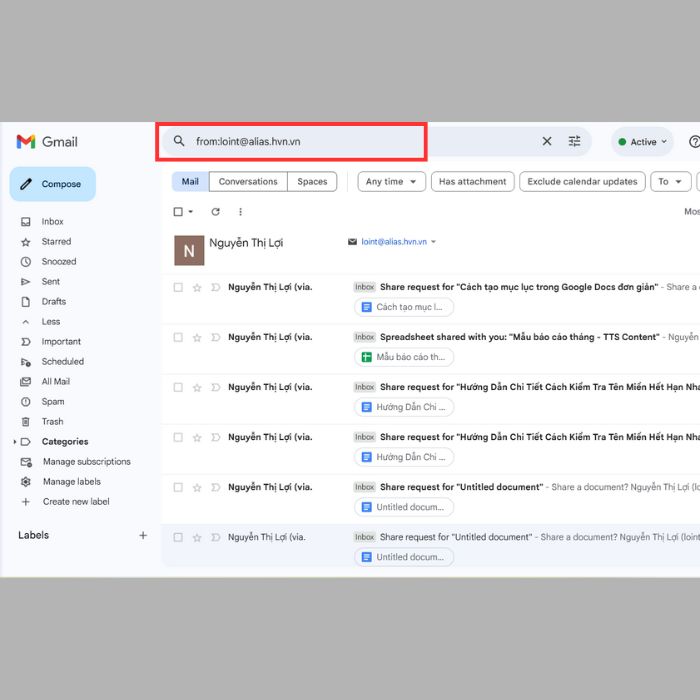The width and height of the screenshot is (700, 700).
Task: Collapse the sidebar with Less
Action: pos(50,322)
